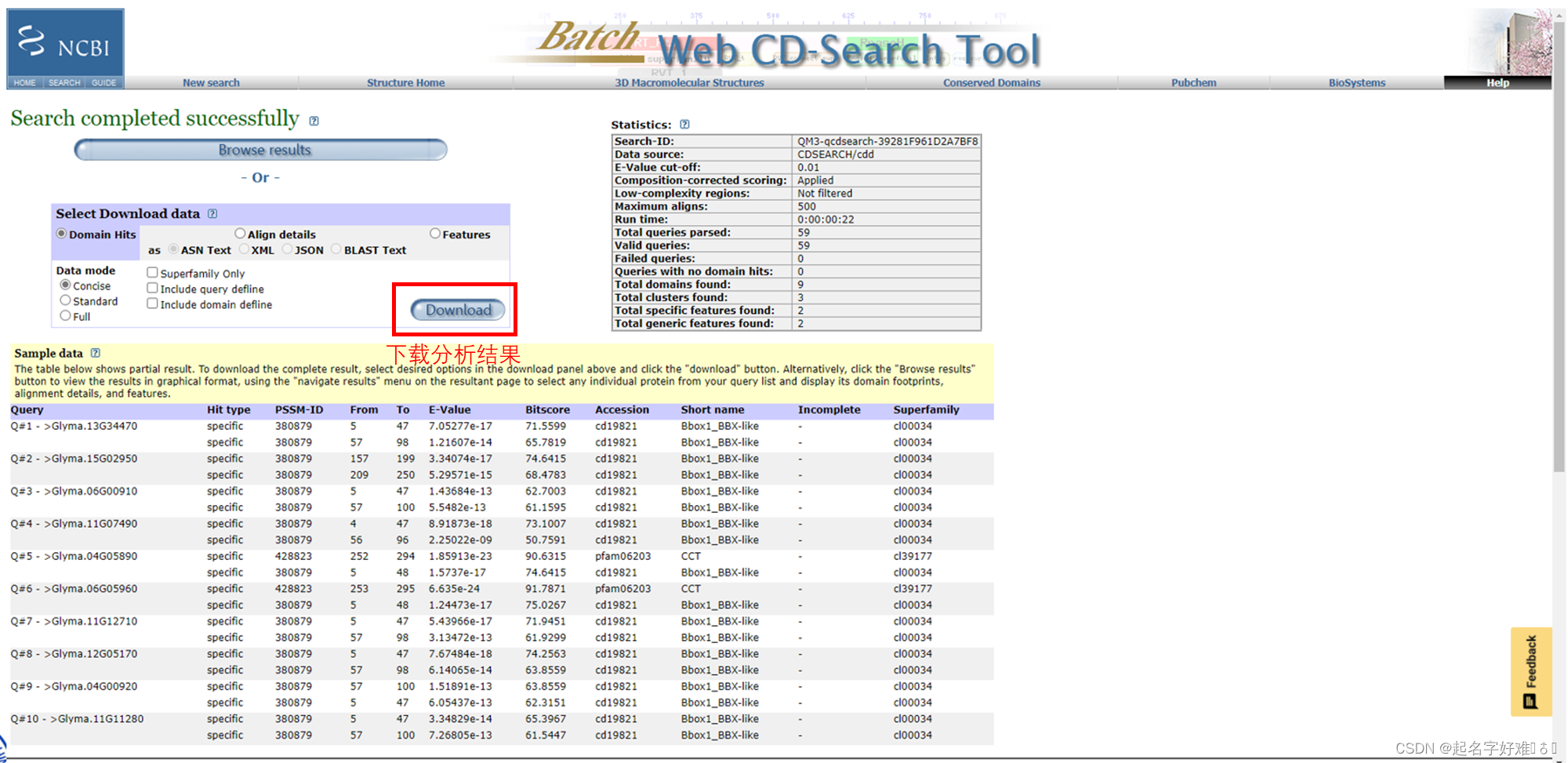This screenshot has height=763, width=1568.
Task: Open the Feedback side tab
Action: (x=1530, y=671)
